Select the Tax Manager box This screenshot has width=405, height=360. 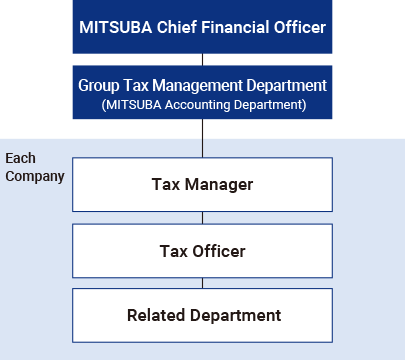coord(202,185)
